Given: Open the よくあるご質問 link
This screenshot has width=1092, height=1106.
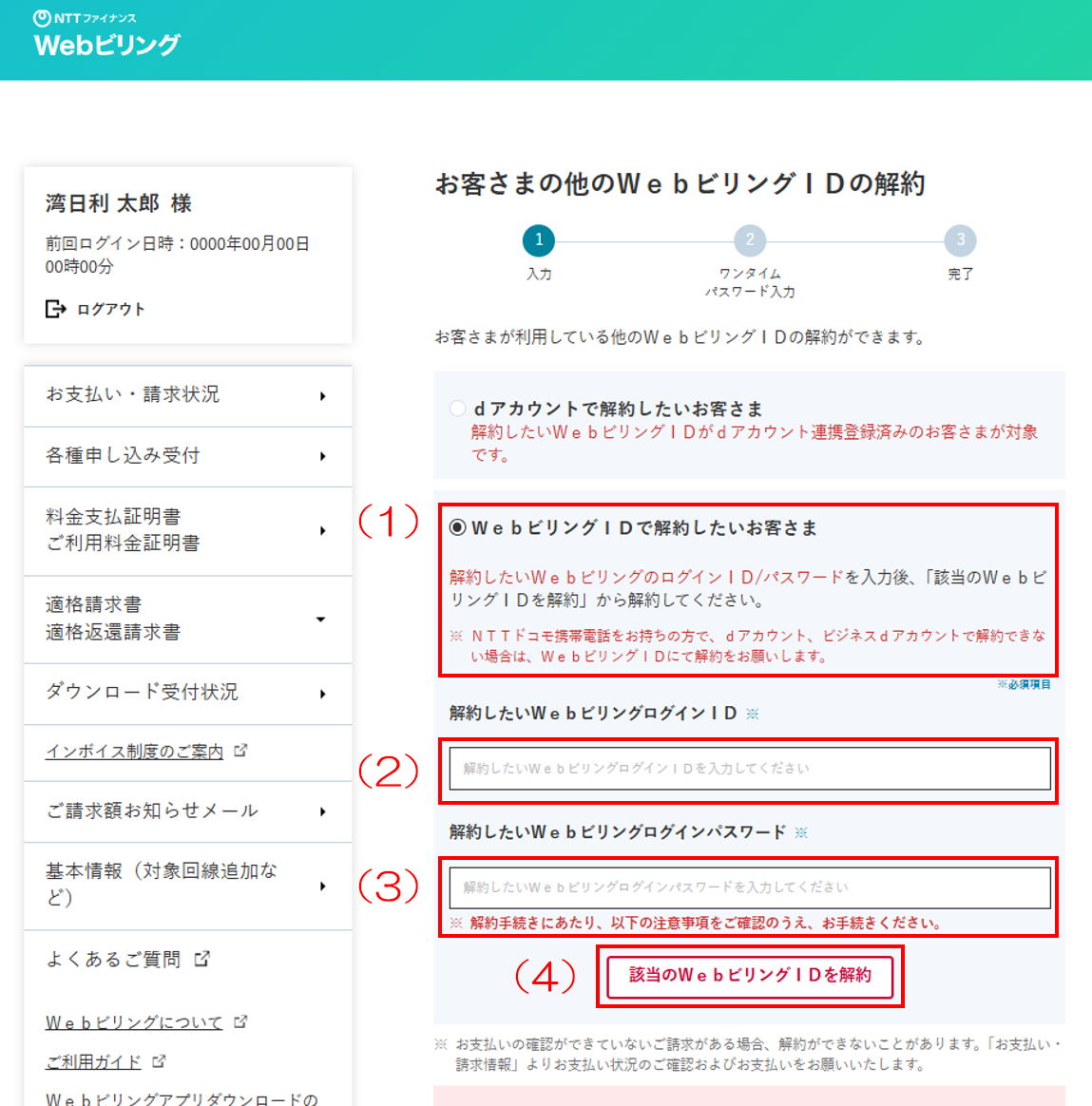Looking at the screenshot, I should [114, 960].
